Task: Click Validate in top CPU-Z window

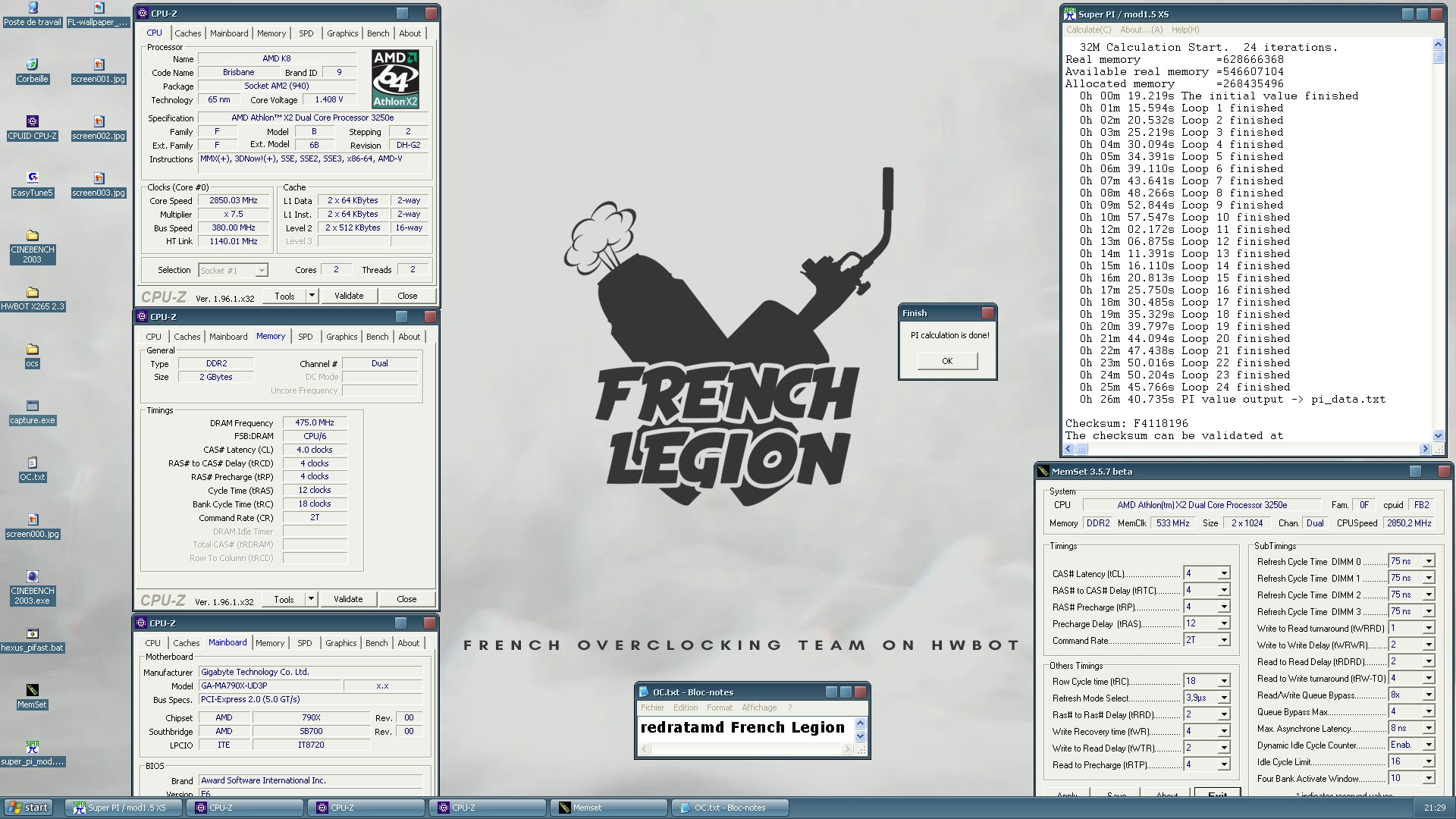Action: pyautogui.click(x=349, y=296)
